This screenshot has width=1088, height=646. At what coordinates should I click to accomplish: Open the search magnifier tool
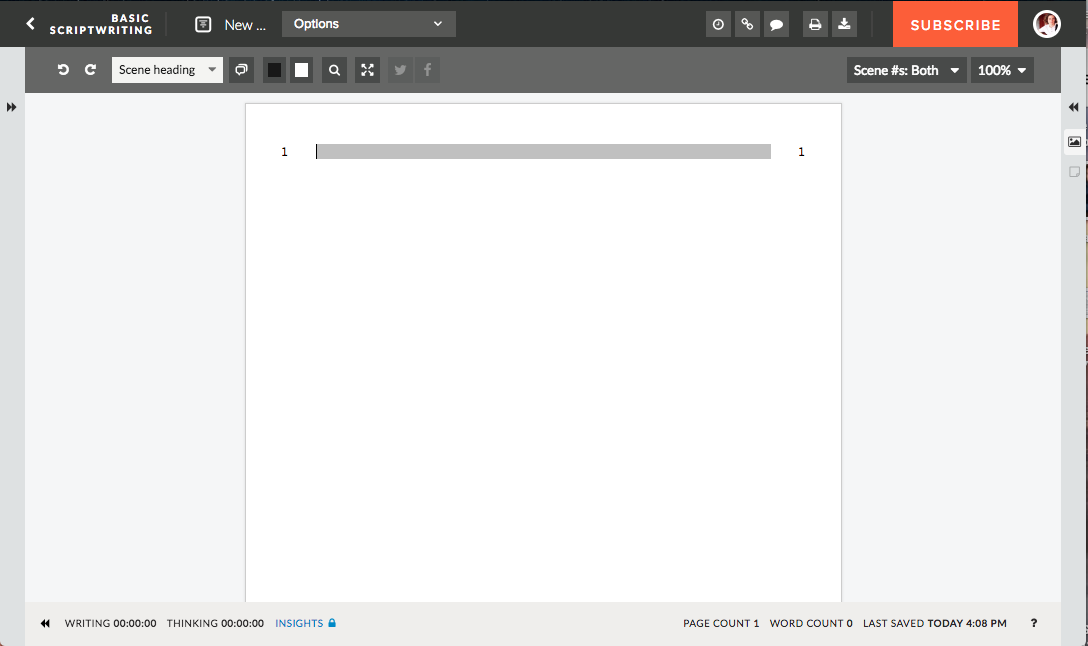coord(334,70)
